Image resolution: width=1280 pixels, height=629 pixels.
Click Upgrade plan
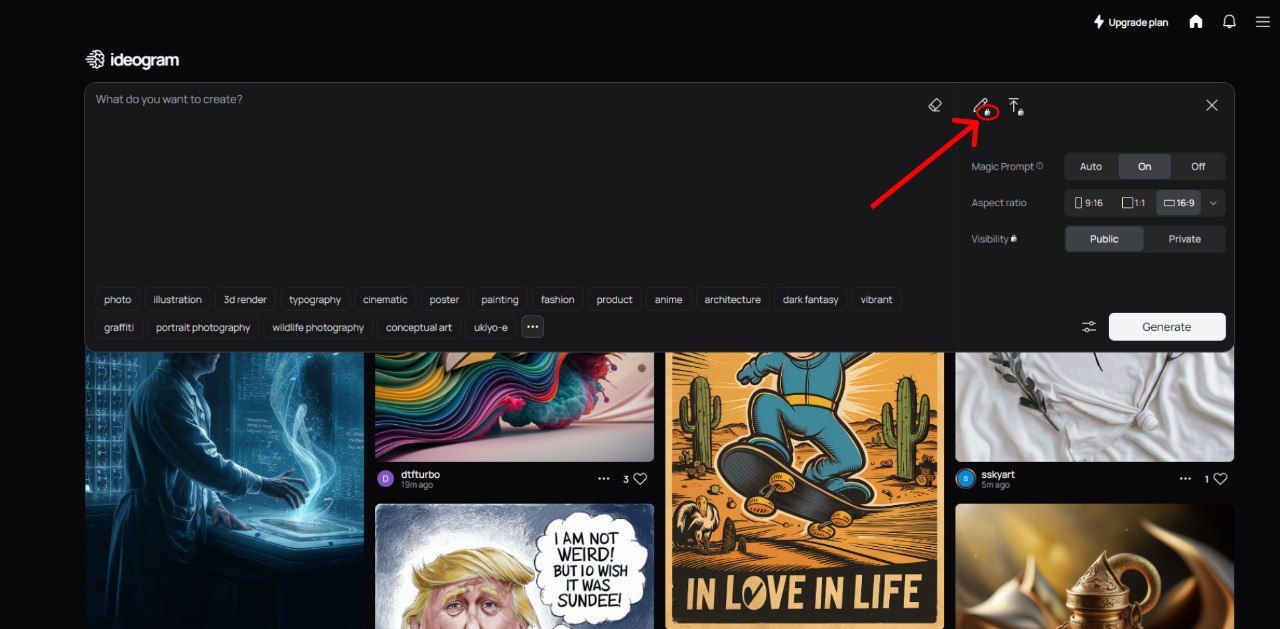point(1130,22)
